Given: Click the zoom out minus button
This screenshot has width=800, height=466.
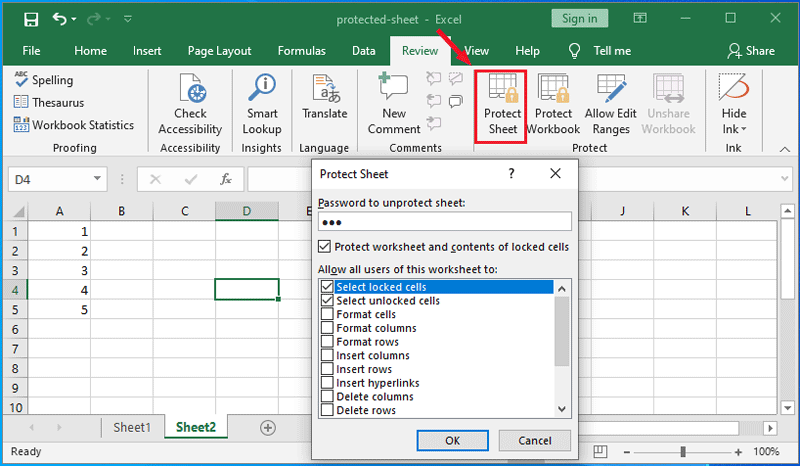Looking at the screenshot, I should 627,452.
